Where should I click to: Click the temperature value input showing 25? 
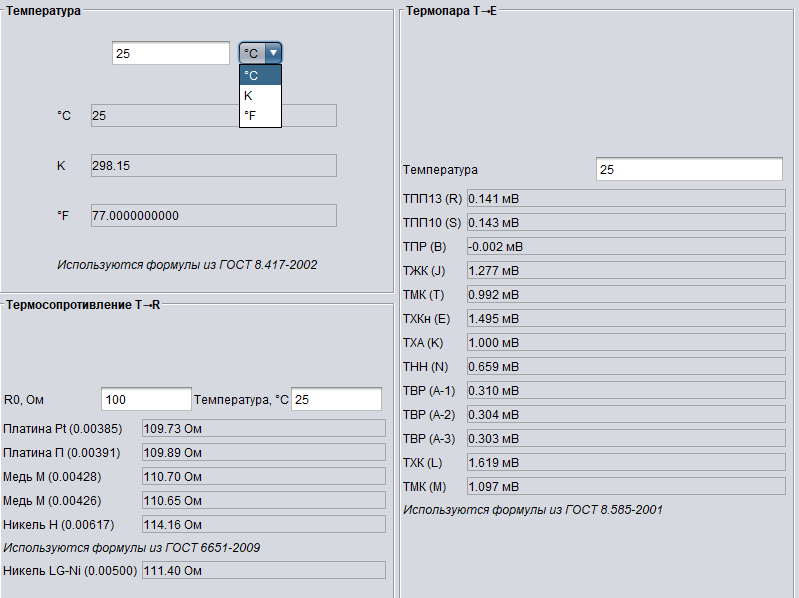(171, 53)
